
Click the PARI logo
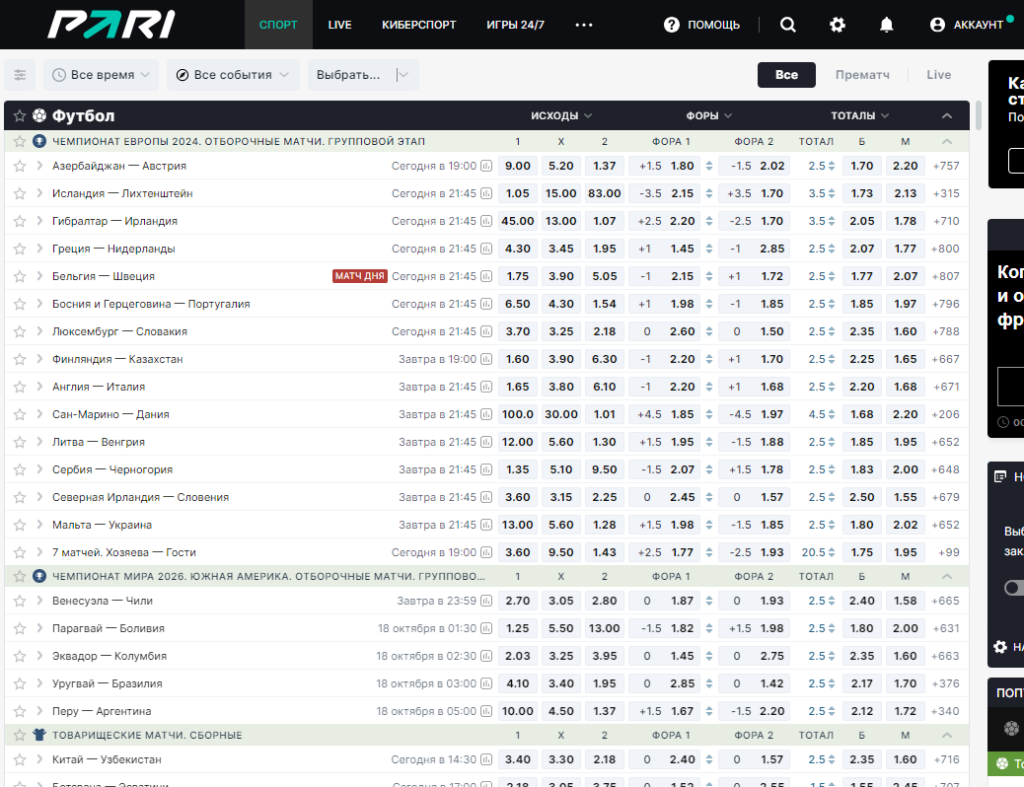pyautogui.click(x=112, y=25)
